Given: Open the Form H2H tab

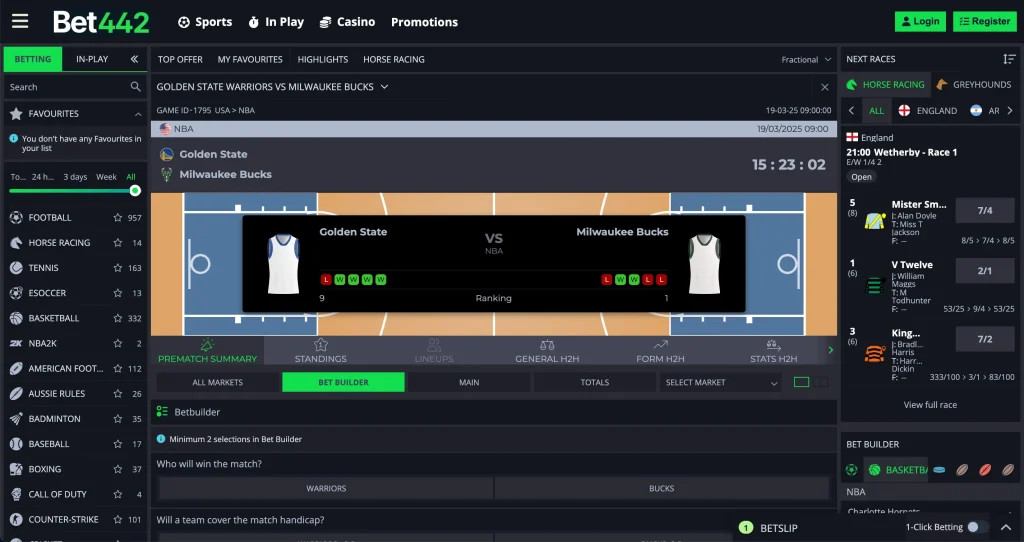Looking at the screenshot, I should [660, 351].
